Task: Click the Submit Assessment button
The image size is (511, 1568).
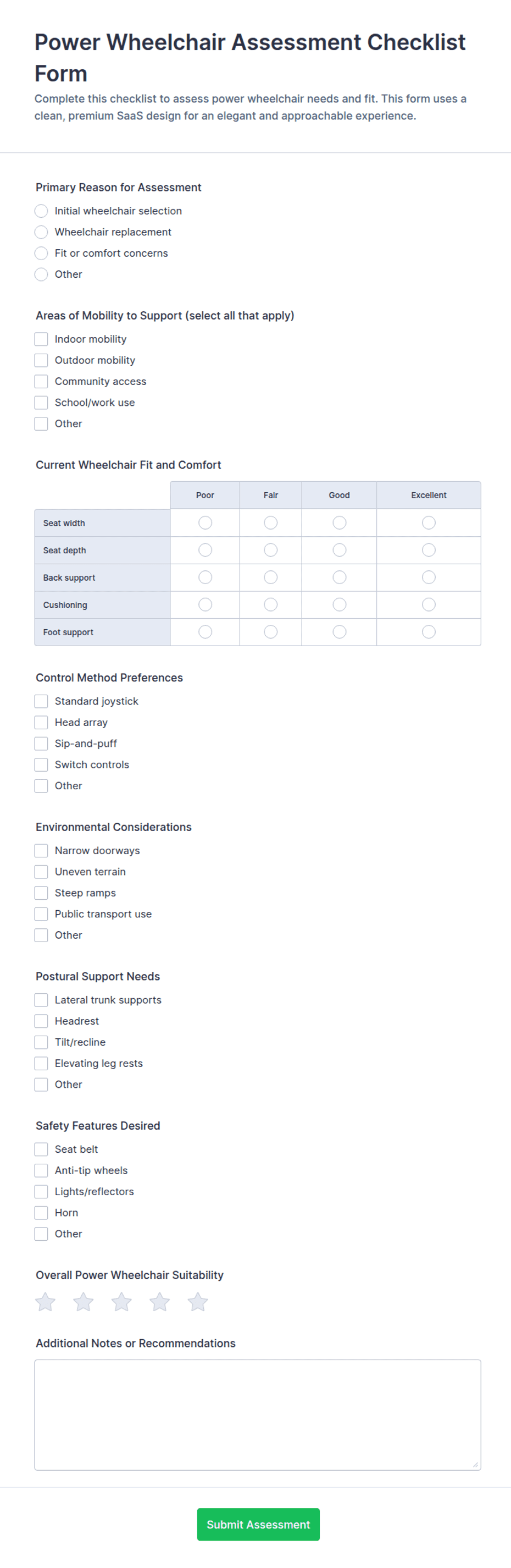Action: (x=259, y=1525)
